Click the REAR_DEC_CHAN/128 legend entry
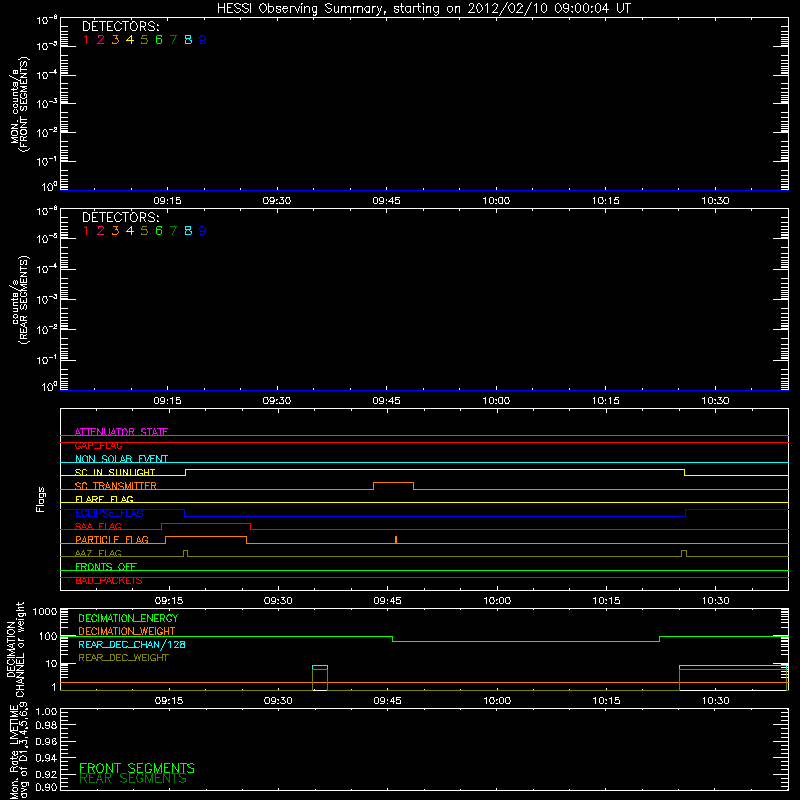The width and height of the screenshot is (800, 800). pyautogui.click(x=132, y=645)
